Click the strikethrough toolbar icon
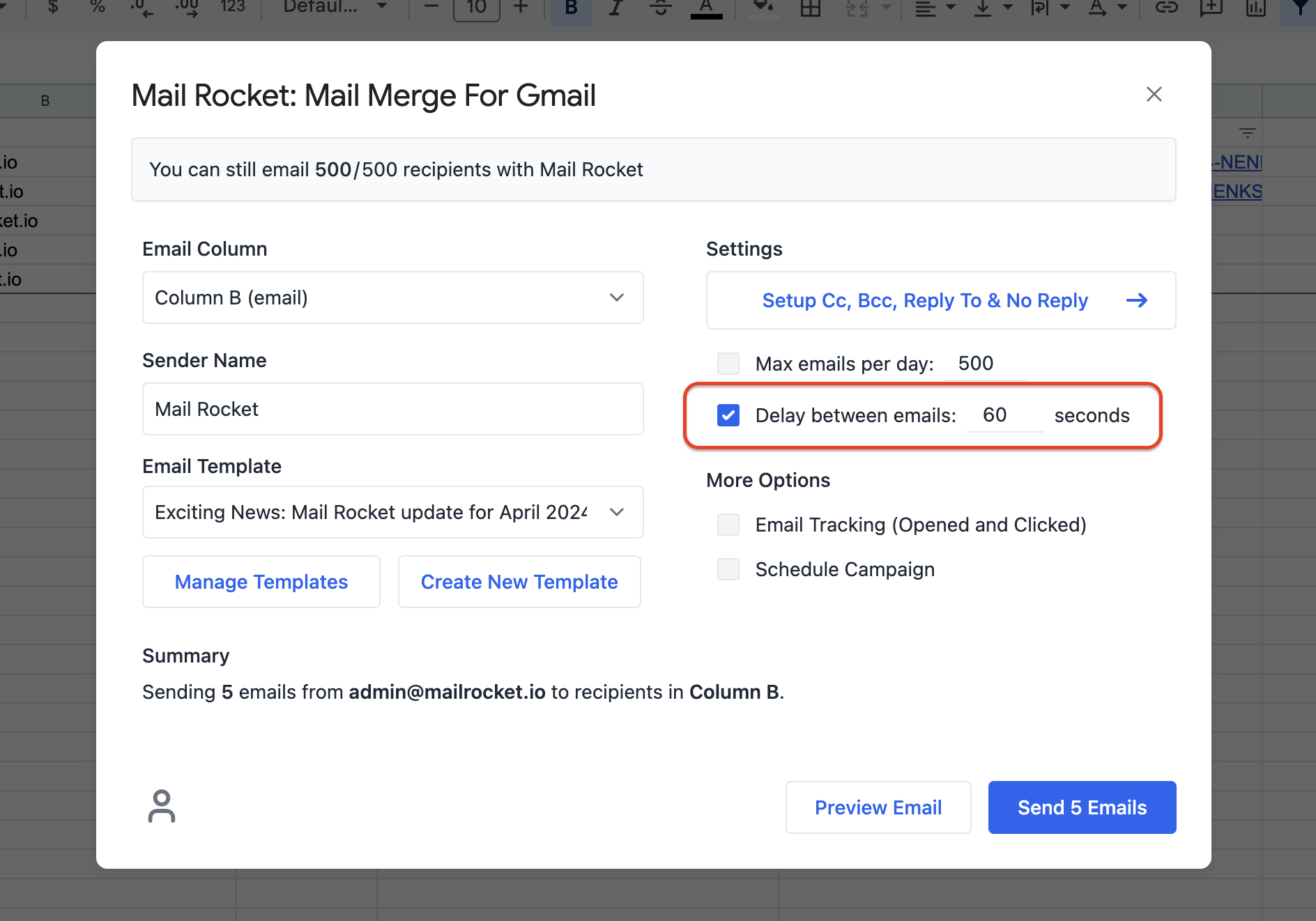The height and width of the screenshot is (921, 1316). [660, 8]
